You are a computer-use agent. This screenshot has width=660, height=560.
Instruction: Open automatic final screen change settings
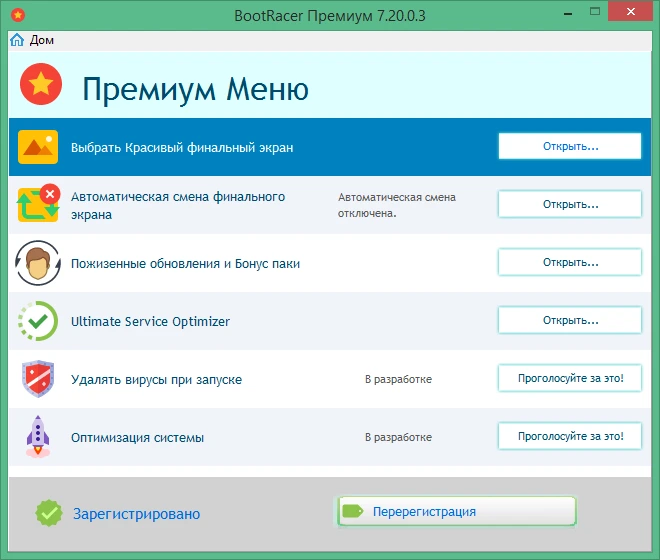[570, 204]
